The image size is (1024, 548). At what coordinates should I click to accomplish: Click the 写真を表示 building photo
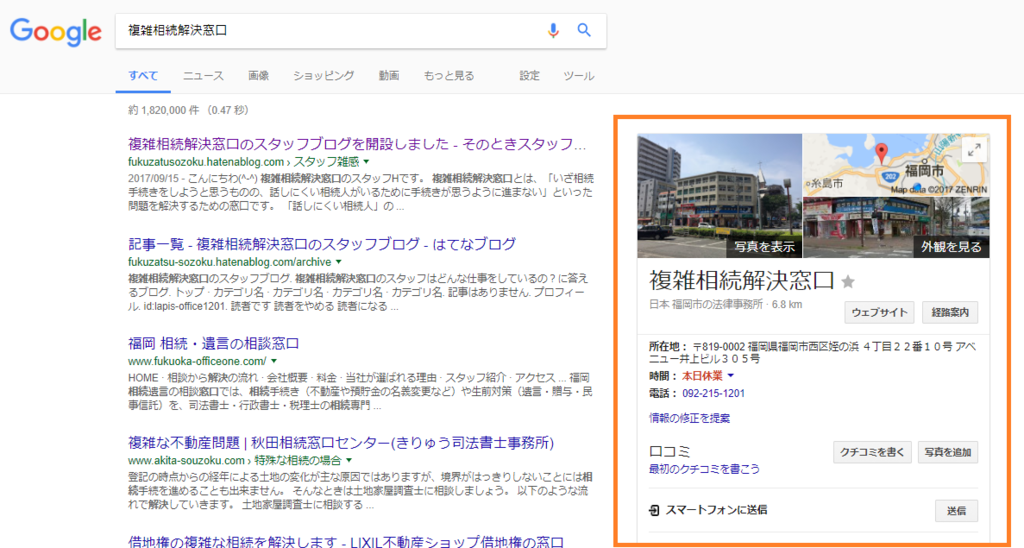(719, 195)
